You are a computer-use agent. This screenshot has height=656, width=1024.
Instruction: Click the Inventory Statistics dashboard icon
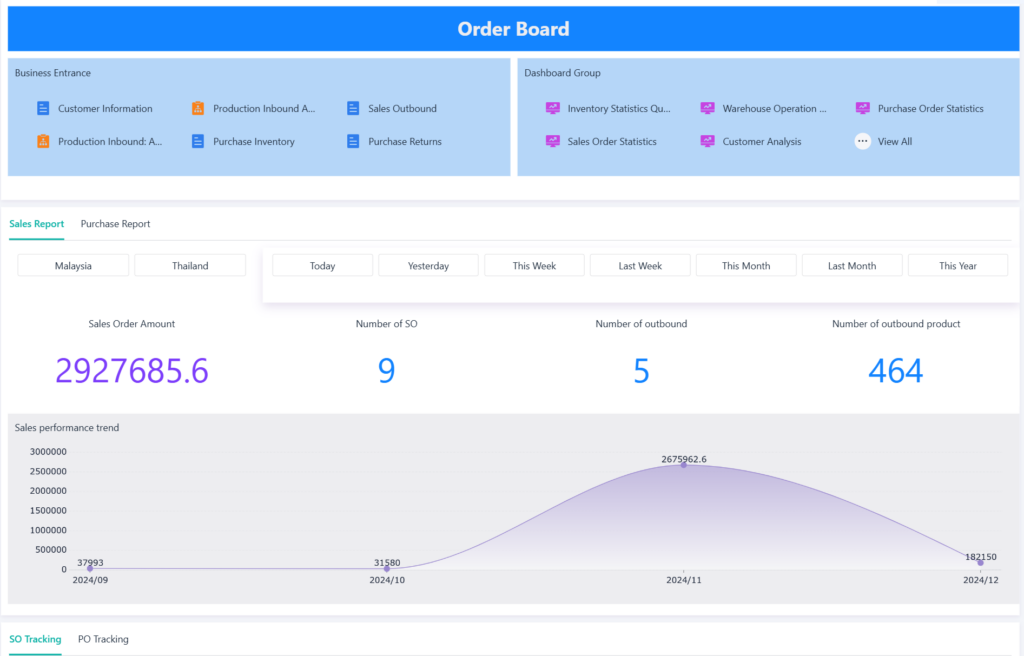[x=552, y=108]
